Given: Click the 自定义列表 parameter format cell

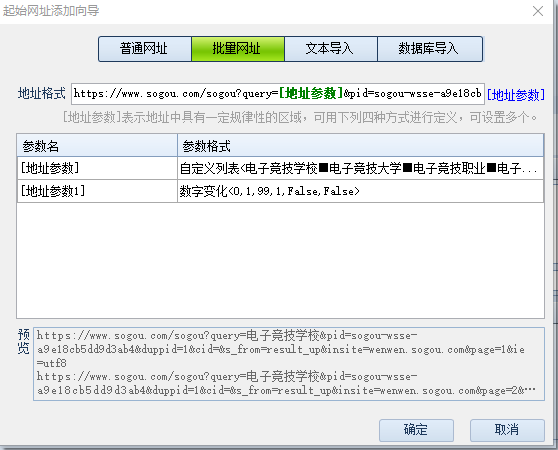Looking at the screenshot, I should tap(360, 168).
